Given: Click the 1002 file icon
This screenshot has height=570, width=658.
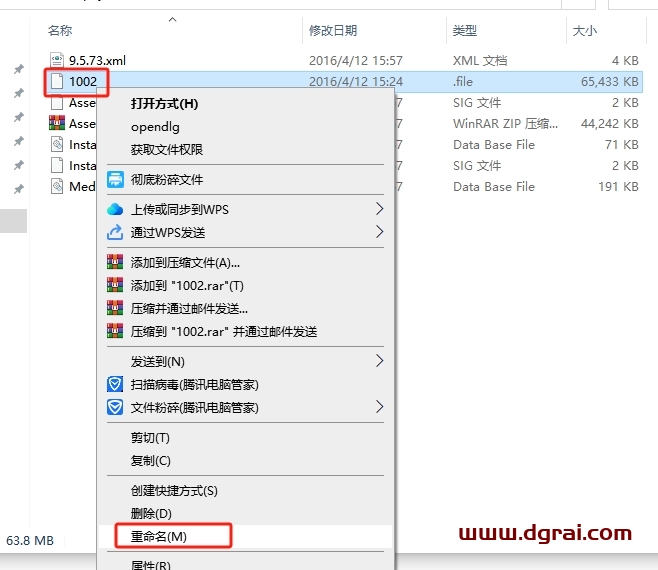Looking at the screenshot, I should click(57, 81).
